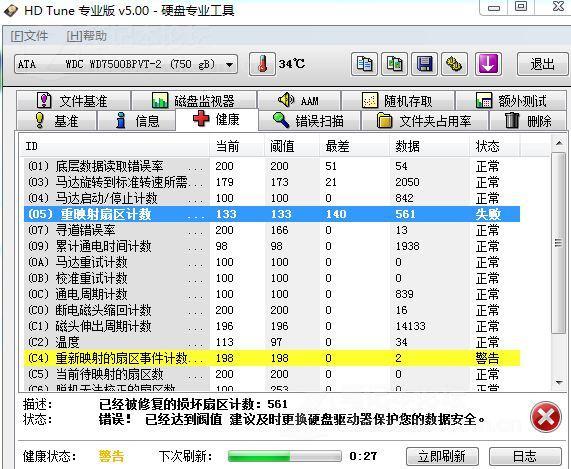The height and width of the screenshot is (469, 571).
Task: Select row (0C) 通电周期计数
Action: click(x=272, y=294)
